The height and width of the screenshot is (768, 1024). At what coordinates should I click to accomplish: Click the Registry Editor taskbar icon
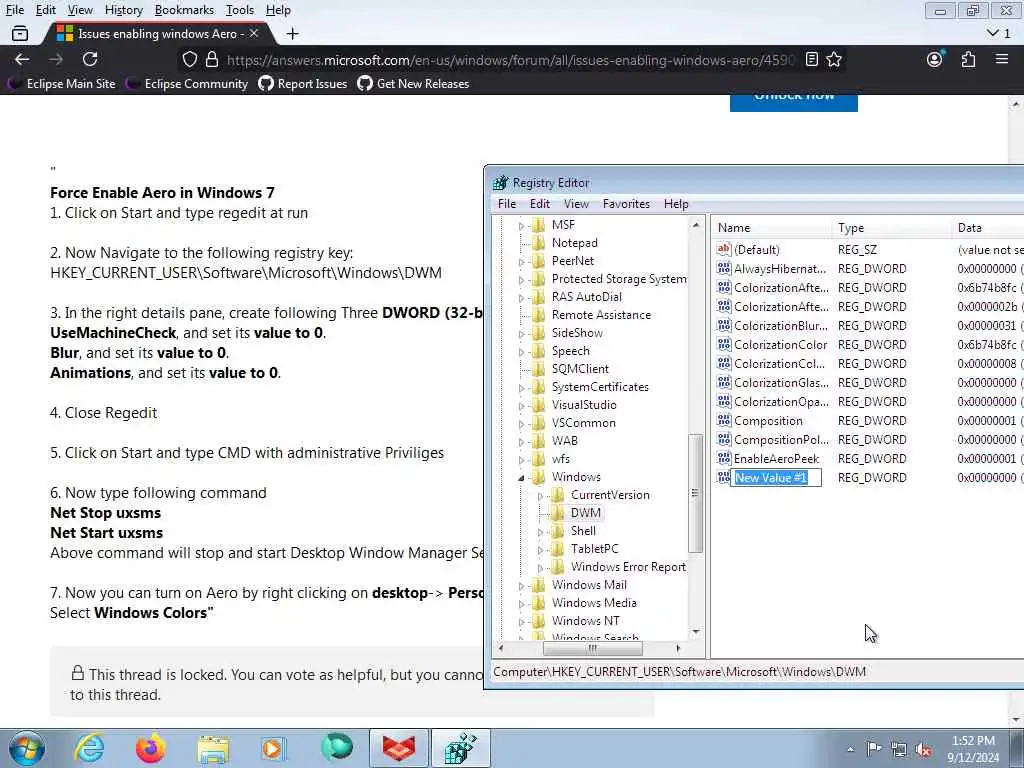[460, 748]
